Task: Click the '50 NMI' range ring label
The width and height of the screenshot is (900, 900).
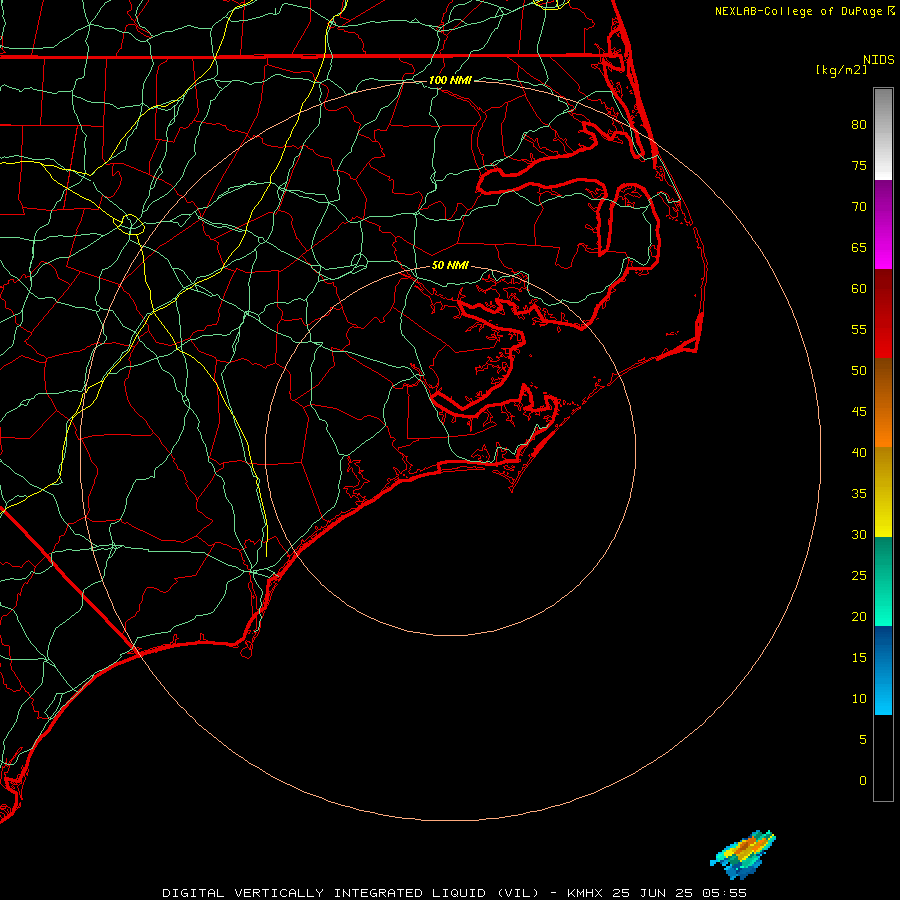Action: (450, 265)
